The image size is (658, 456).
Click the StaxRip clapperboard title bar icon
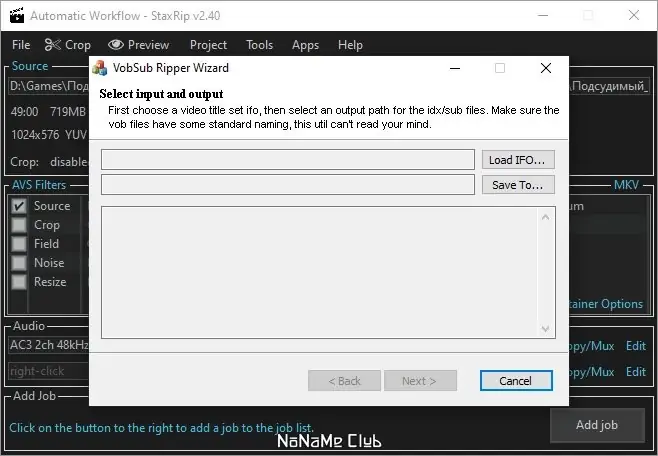17,16
